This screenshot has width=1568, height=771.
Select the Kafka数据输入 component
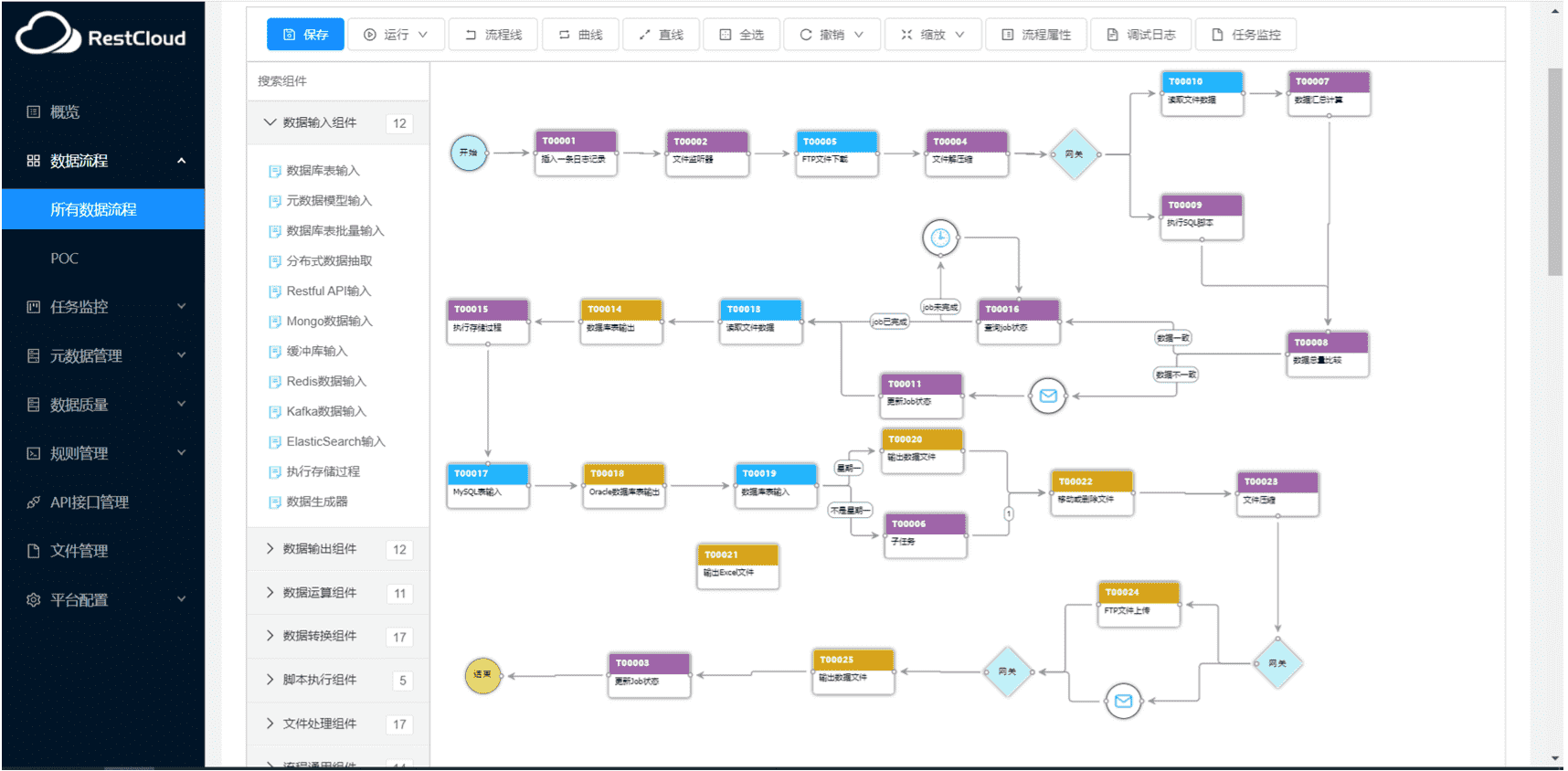click(317, 412)
